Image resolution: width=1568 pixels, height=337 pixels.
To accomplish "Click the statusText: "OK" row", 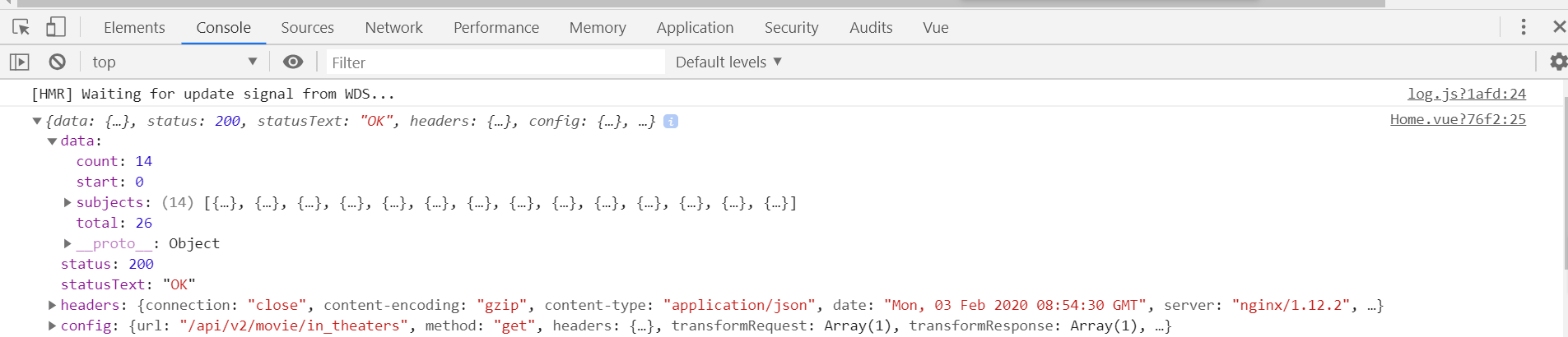I will (x=128, y=284).
